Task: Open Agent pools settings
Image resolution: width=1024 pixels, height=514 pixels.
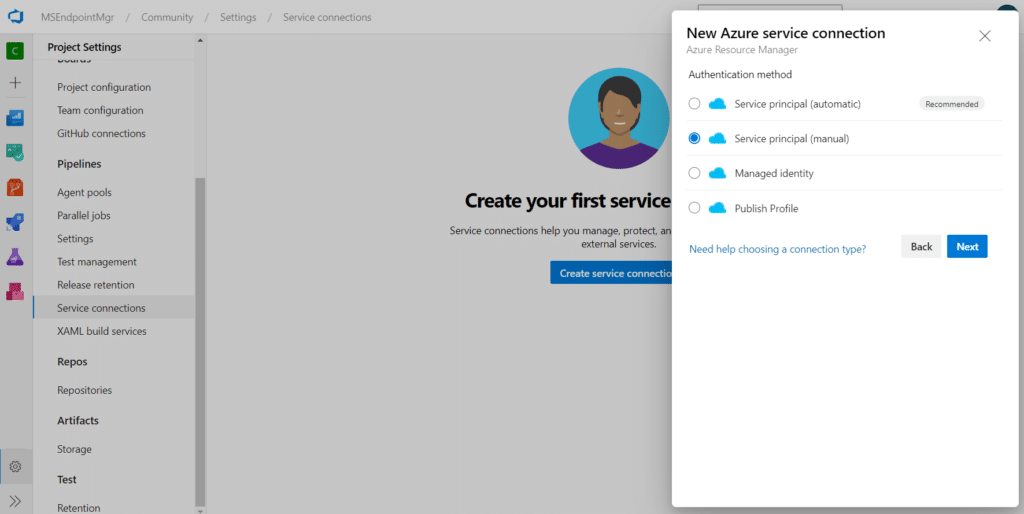Action: (x=84, y=193)
